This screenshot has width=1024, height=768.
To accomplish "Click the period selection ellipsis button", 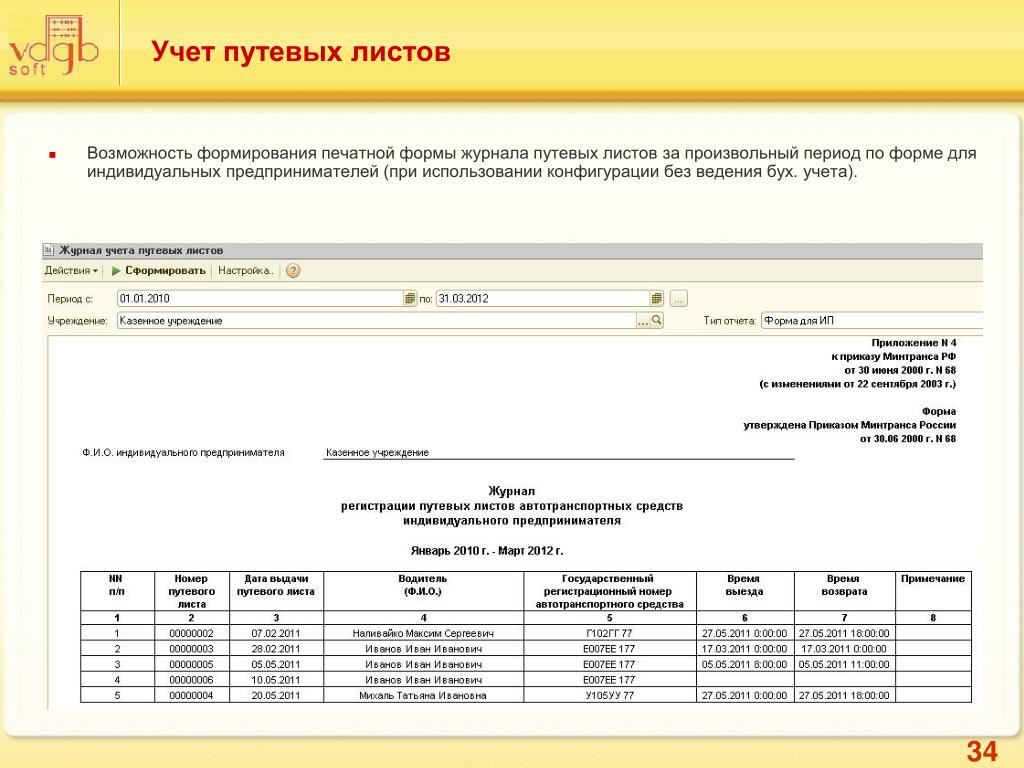I will (x=679, y=299).
